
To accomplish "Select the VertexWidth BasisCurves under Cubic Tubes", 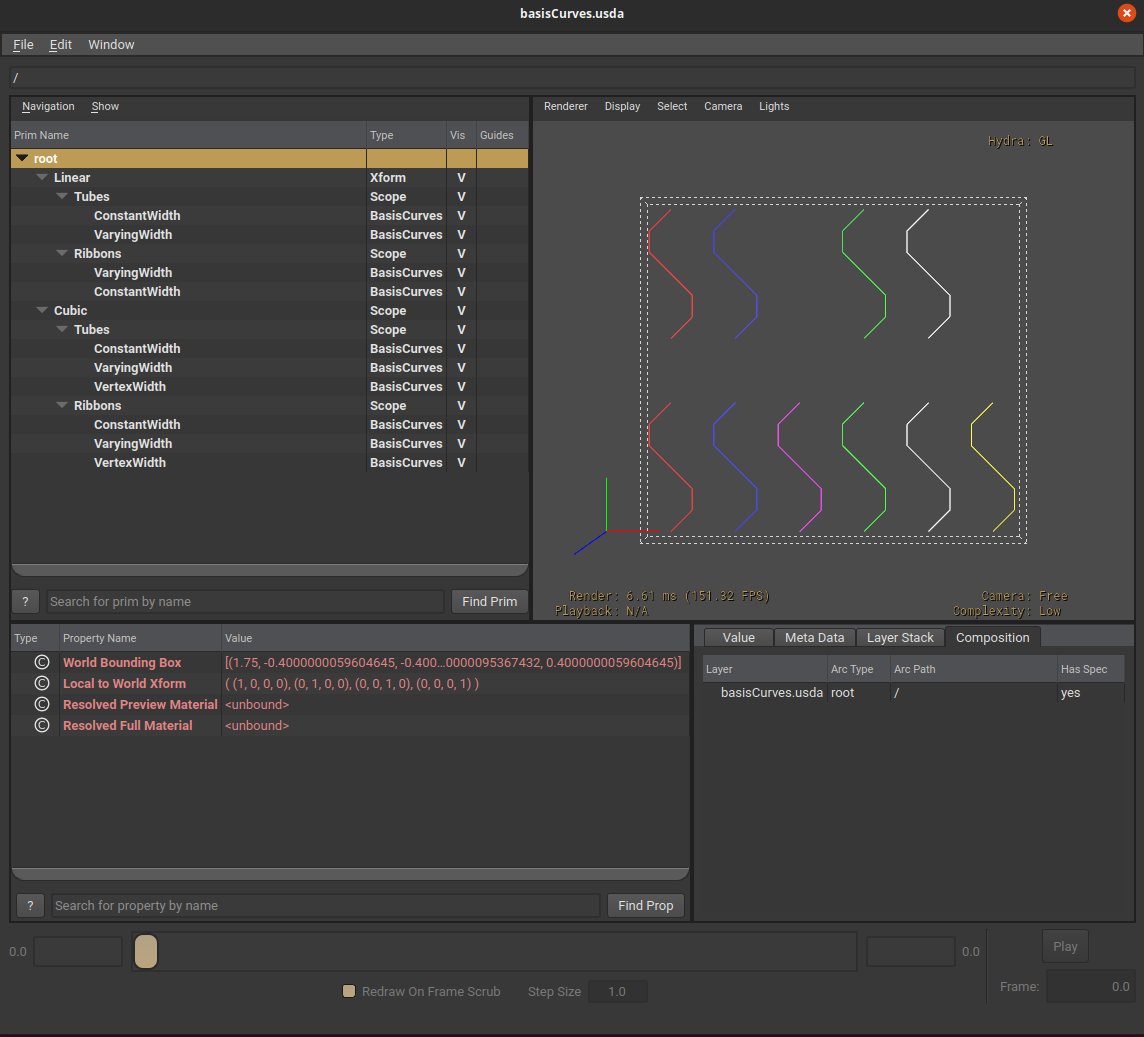I will coord(129,386).
